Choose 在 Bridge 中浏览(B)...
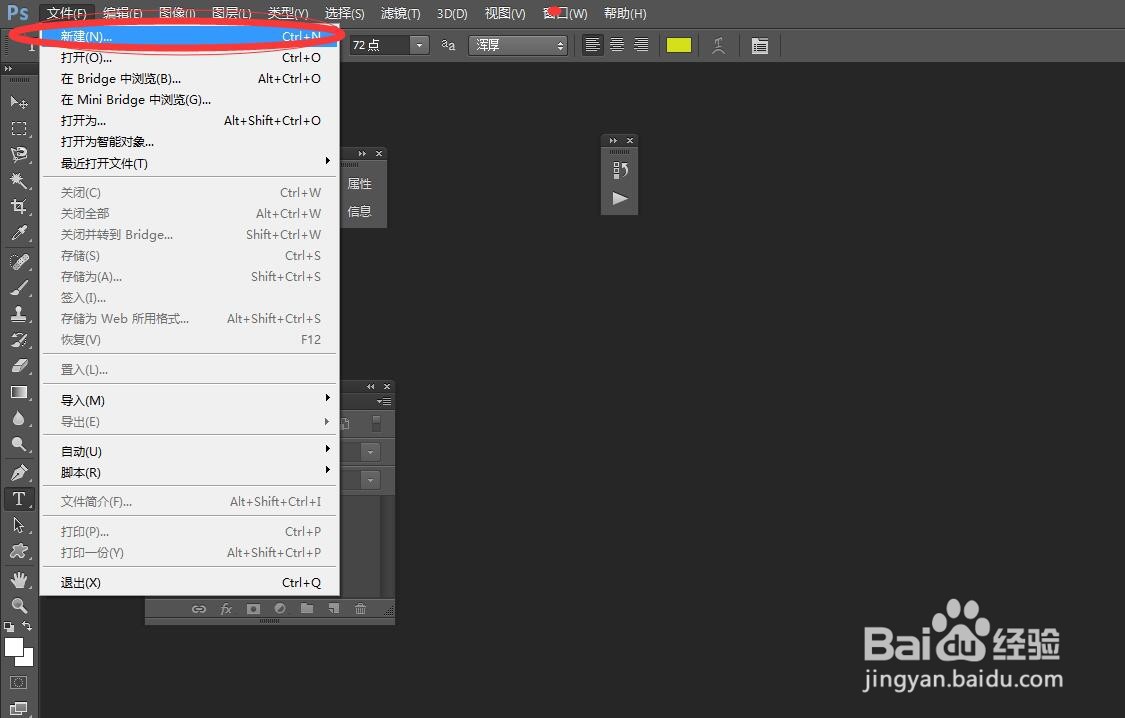Image resolution: width=1125 pixels, height=718 pixels. [189, 78]
